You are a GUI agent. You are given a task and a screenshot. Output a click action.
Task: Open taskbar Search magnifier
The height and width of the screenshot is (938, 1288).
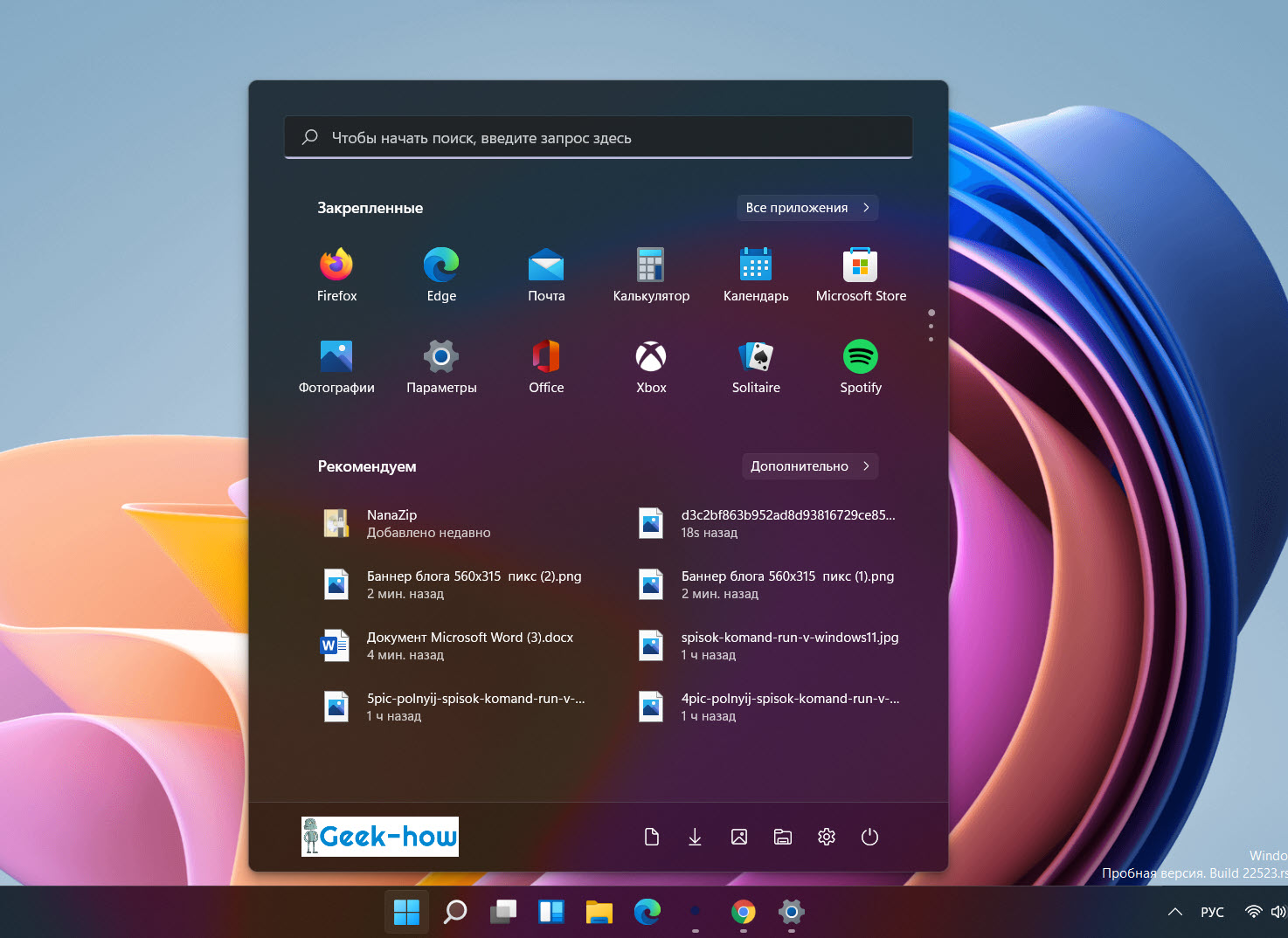(x=455, y=912)
